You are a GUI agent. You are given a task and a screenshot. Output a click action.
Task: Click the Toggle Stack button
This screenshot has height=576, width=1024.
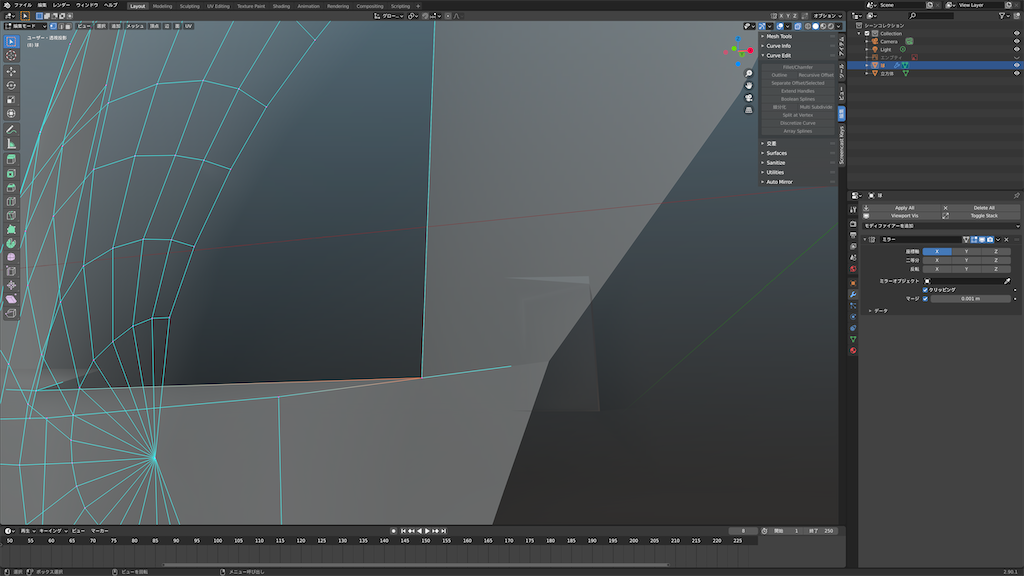click(x=984, y=216)
